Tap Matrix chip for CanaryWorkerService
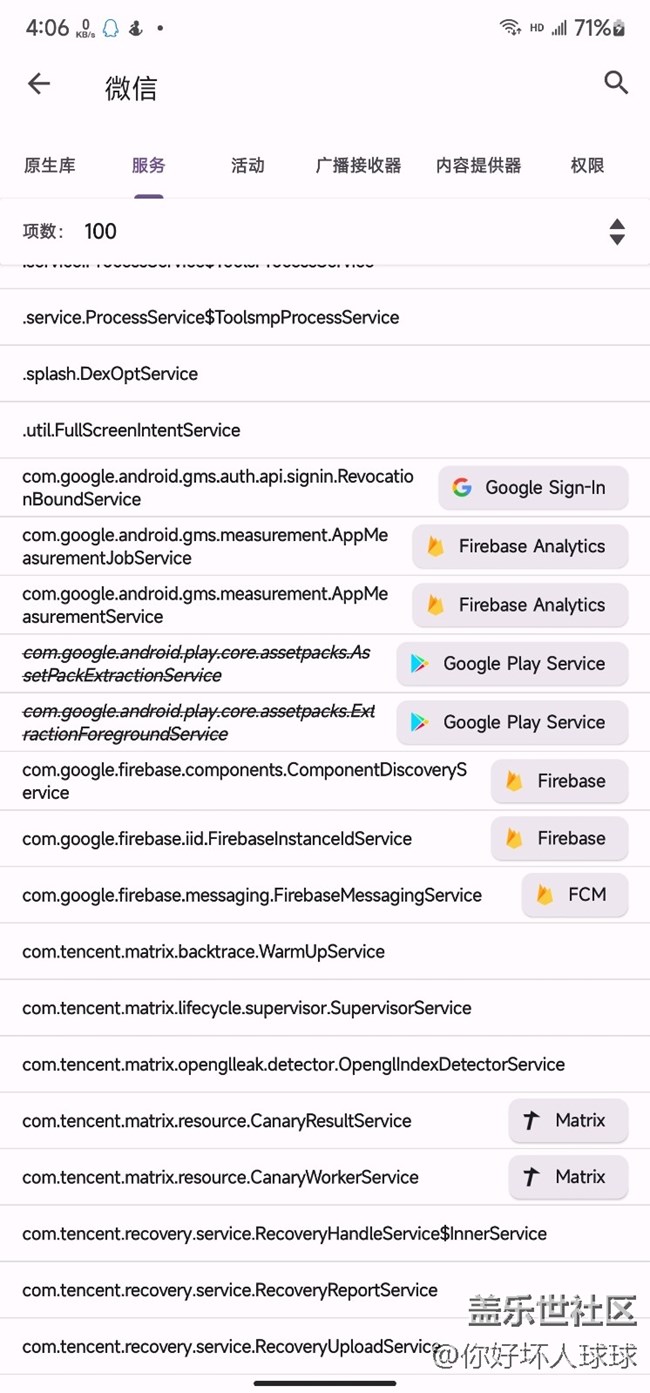Image resolution: width=650 pixels, height=1393 pixels. (x=568, y=1178)
